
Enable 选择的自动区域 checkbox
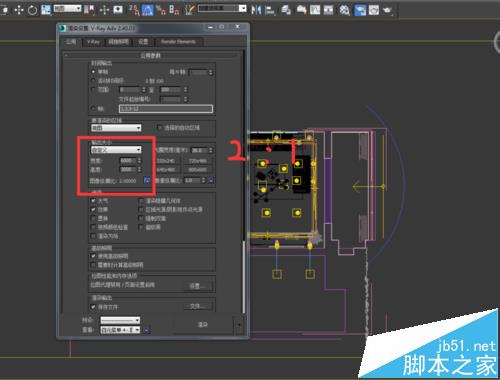[160, 128]
